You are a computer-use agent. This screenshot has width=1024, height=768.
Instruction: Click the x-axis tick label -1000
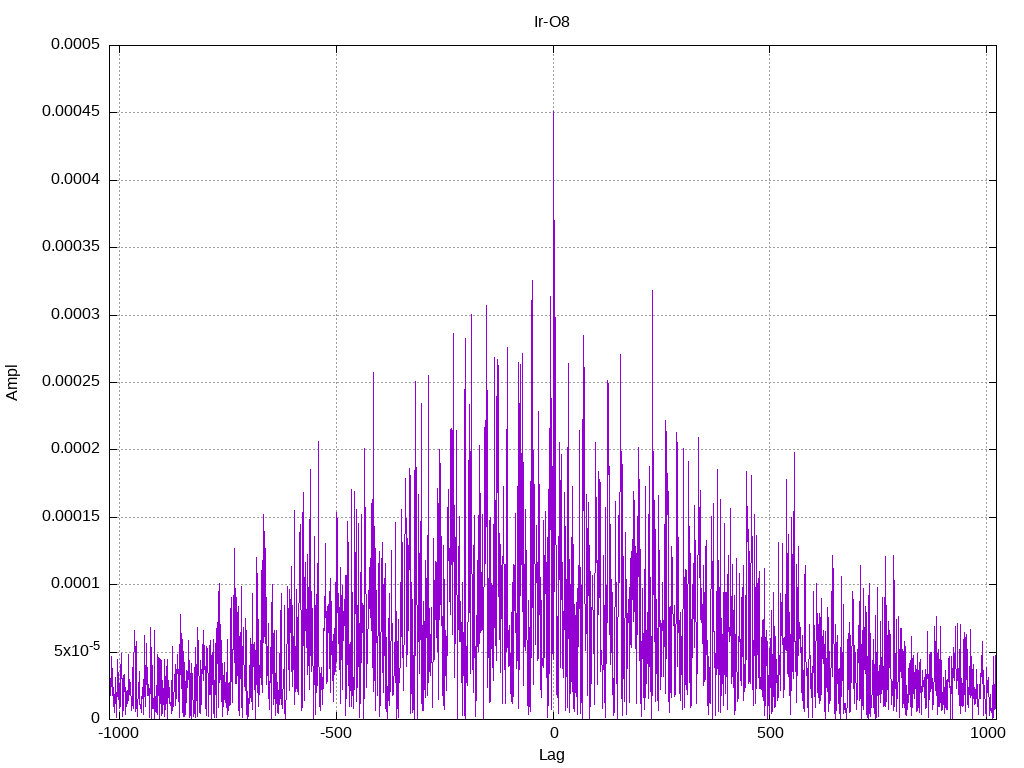click(x=119, y=733)
